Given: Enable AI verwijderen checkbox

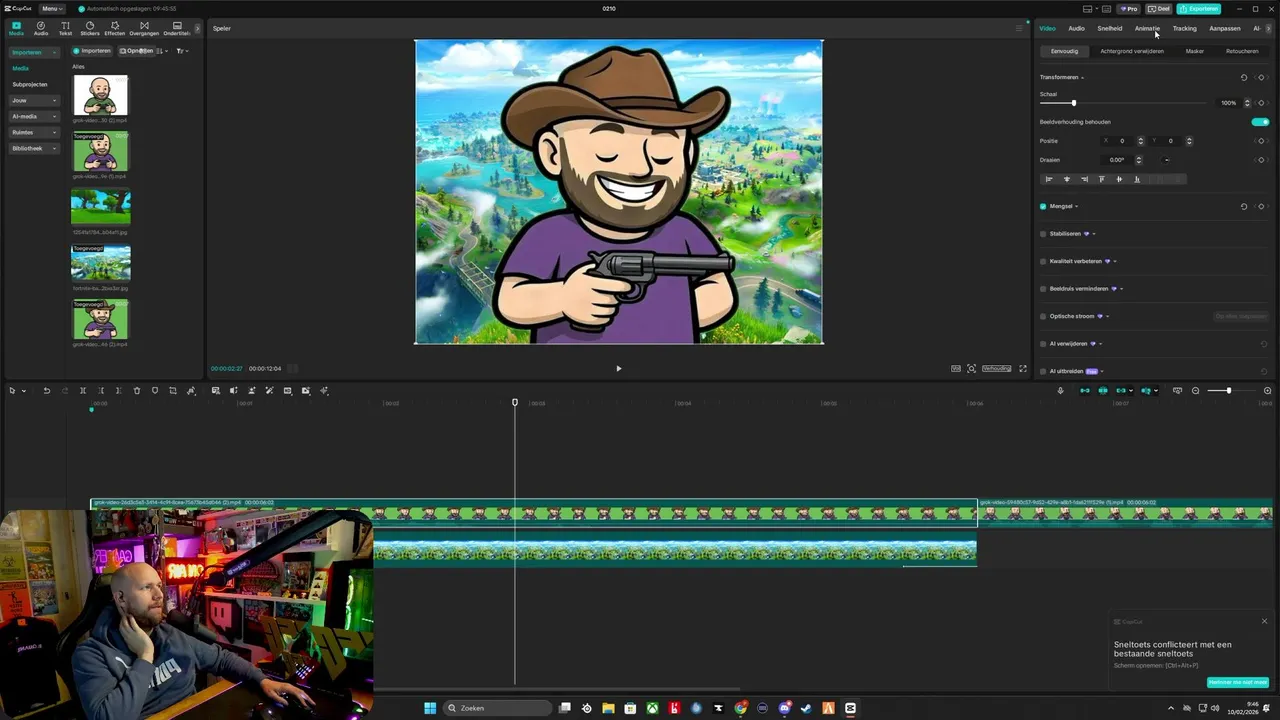Looking at the screenshot, I should click(1043, 344).
